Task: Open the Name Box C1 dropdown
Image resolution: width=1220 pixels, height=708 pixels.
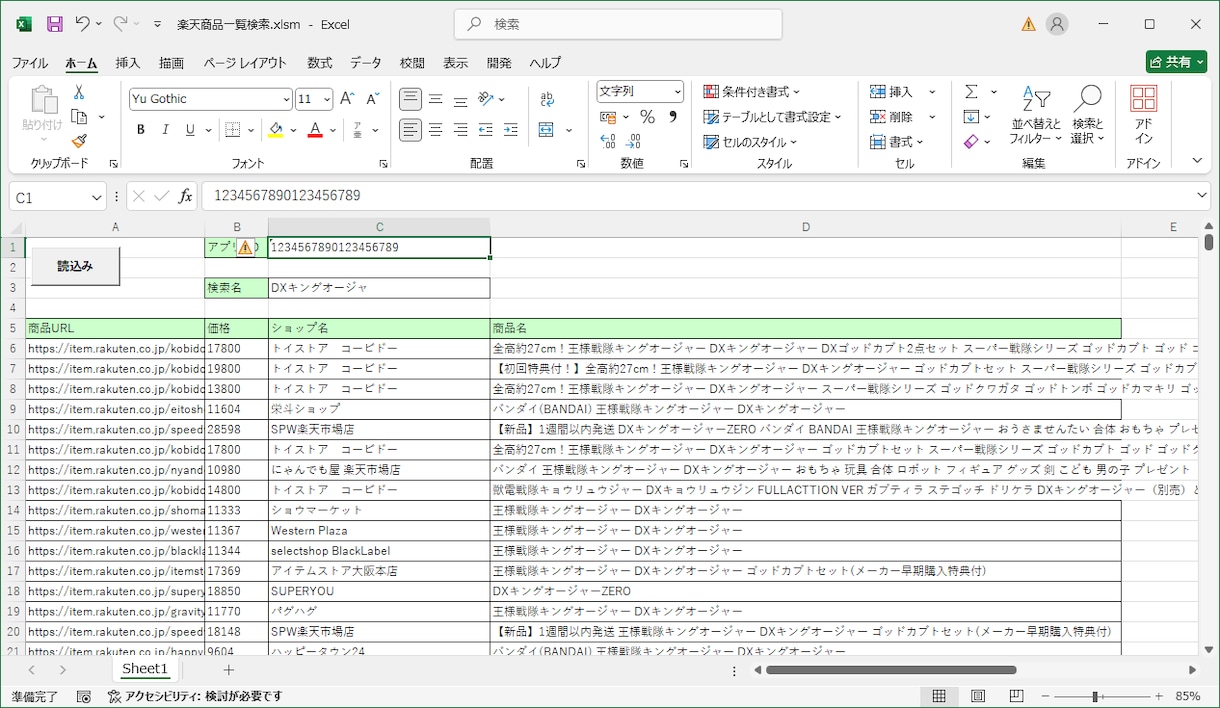Action: (x=97, y=198)
